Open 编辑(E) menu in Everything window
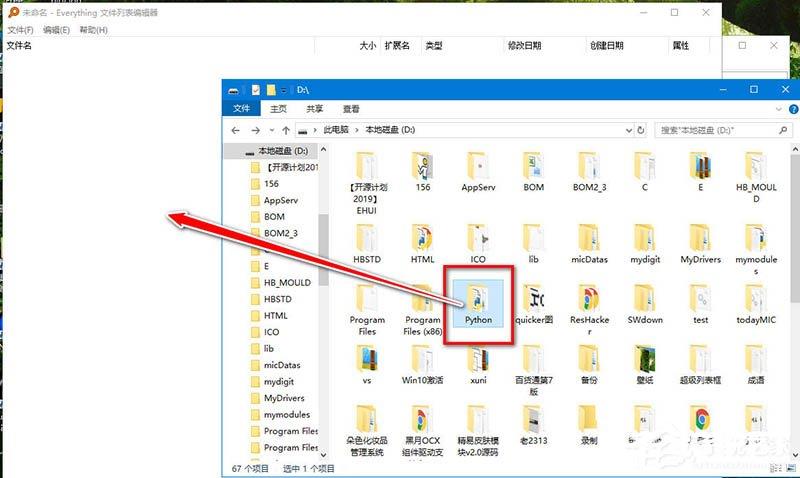The height and width of the screenshot is (478, 800). pyautogui.click(x=56, y=30)
